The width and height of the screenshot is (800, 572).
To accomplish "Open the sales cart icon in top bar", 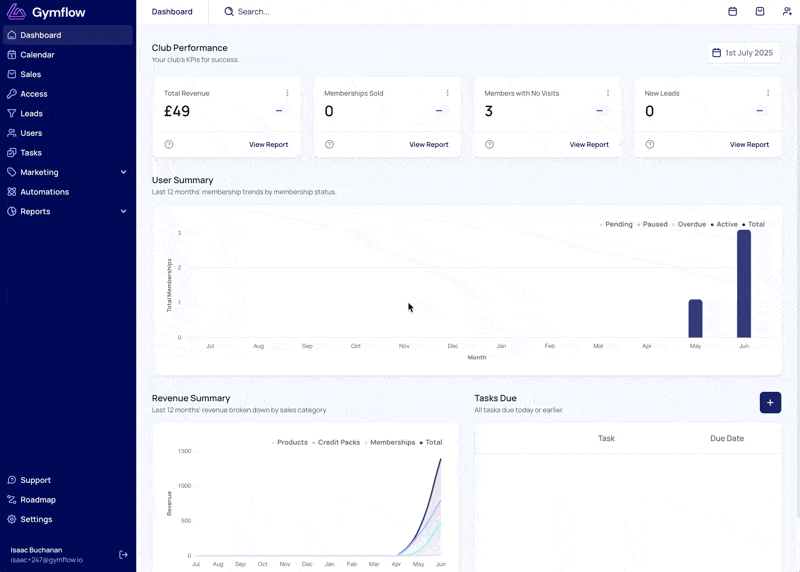I will pos(760,11).
